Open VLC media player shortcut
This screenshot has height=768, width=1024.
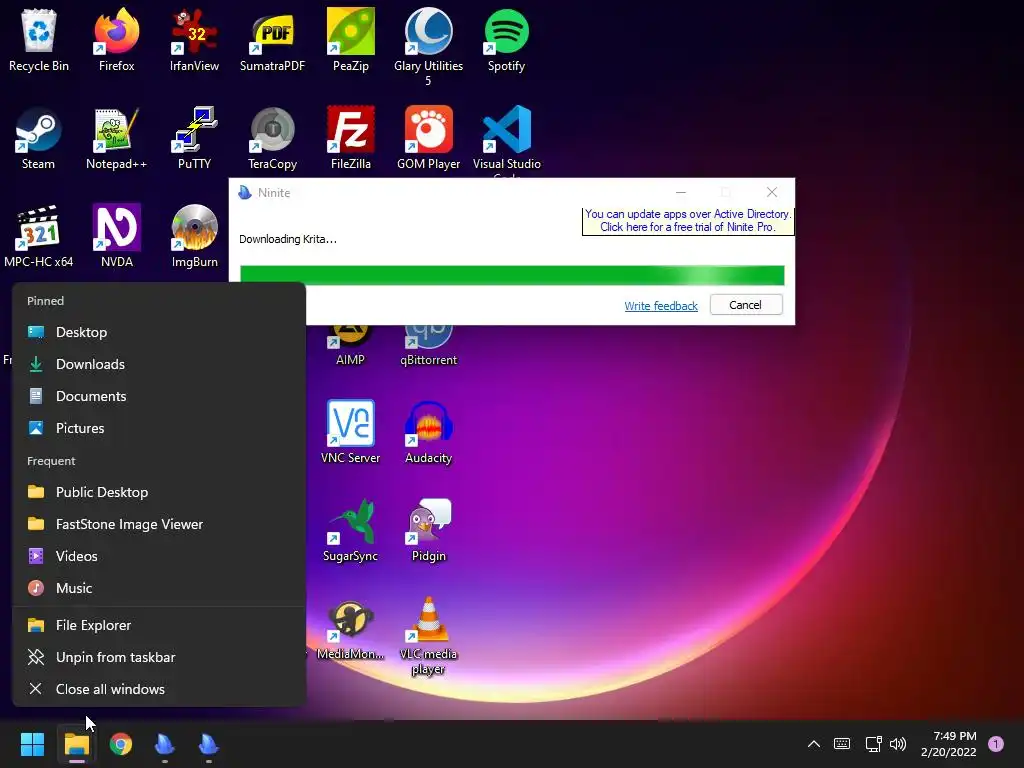(x=428, y=636)
